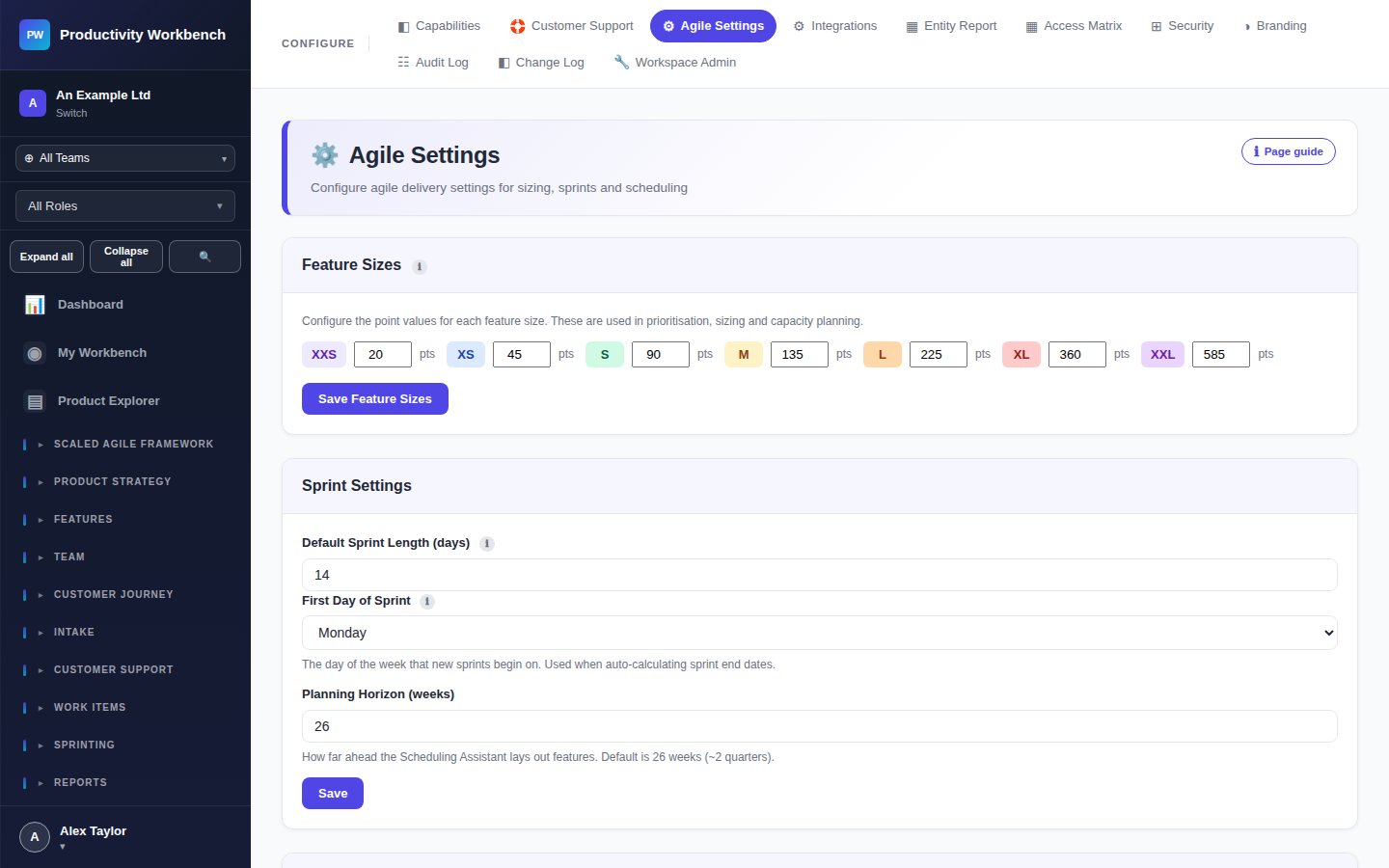Open the First Day of Sprint dropdown

tap(820, 633)
